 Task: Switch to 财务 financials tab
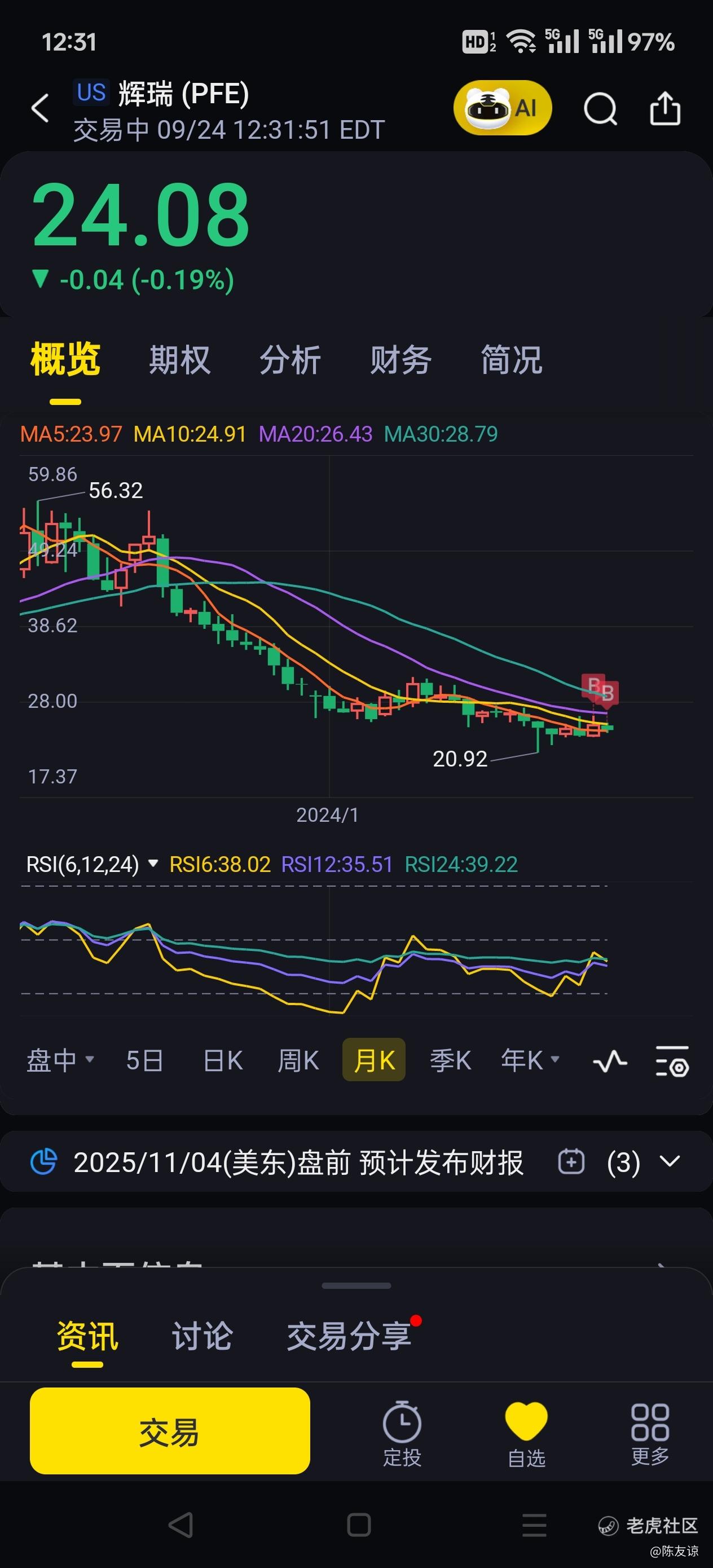400,359
